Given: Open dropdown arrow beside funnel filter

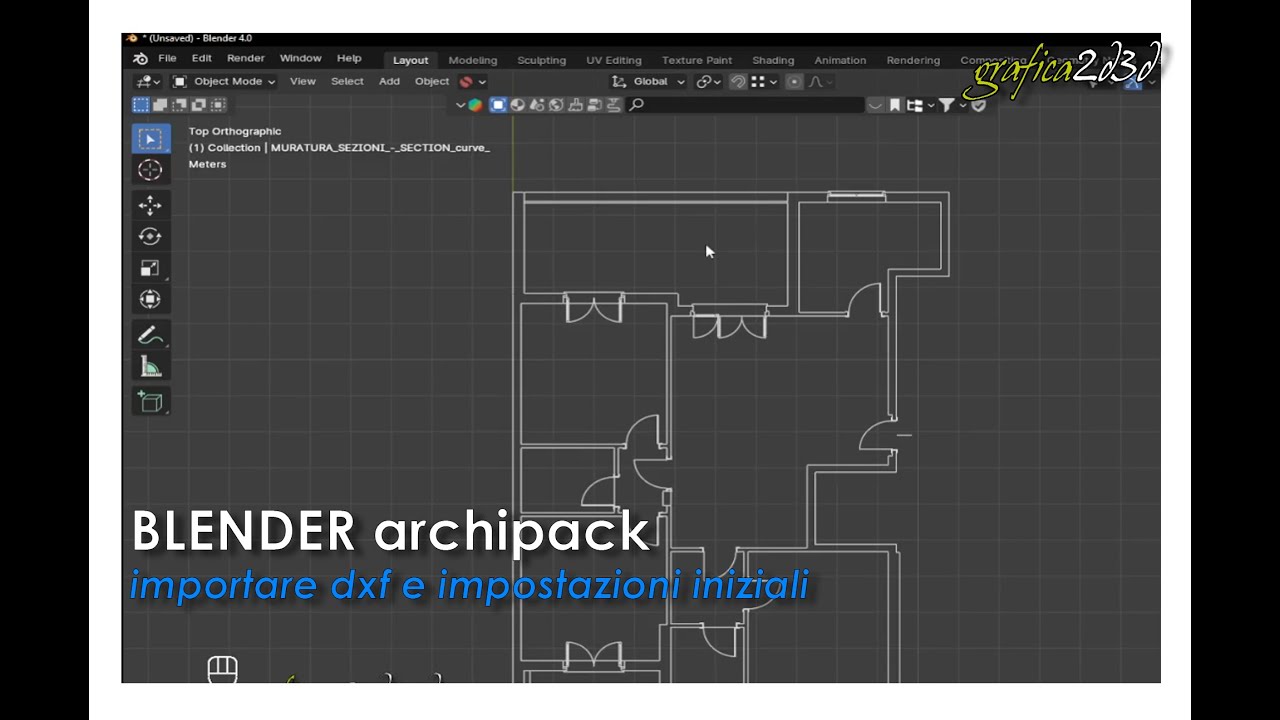Looking at the screenshot, I should point(963,105).
